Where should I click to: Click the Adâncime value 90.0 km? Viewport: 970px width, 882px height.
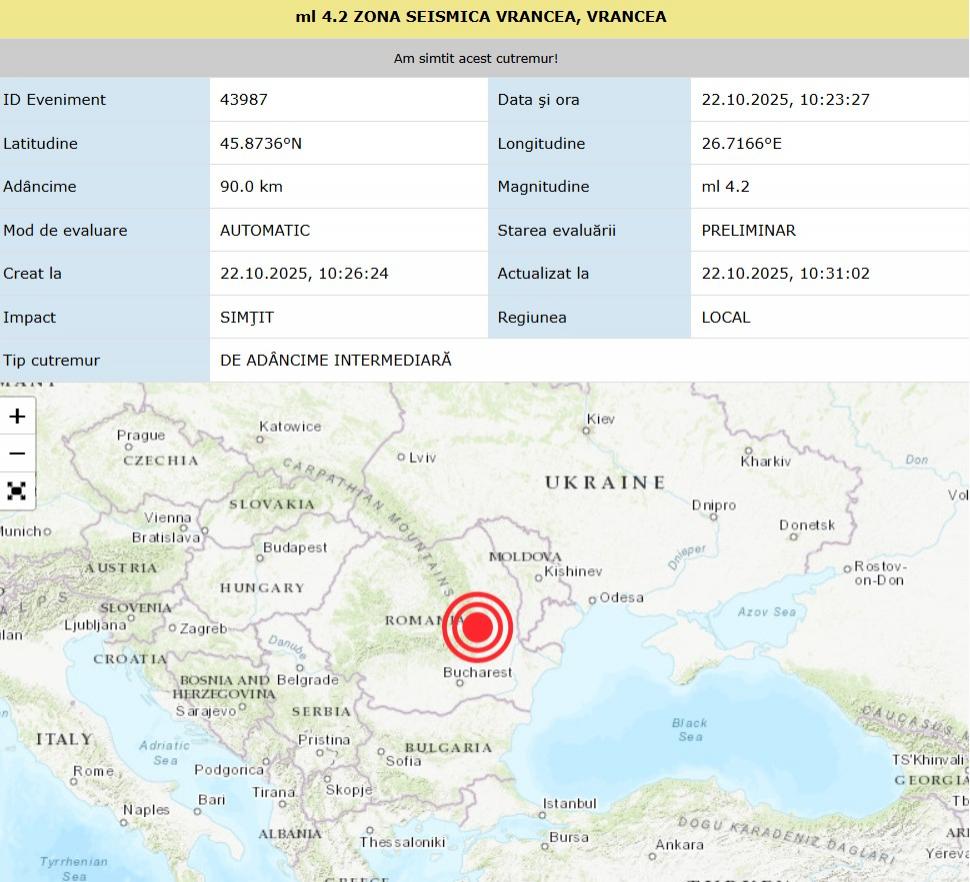tap(251, 186)
